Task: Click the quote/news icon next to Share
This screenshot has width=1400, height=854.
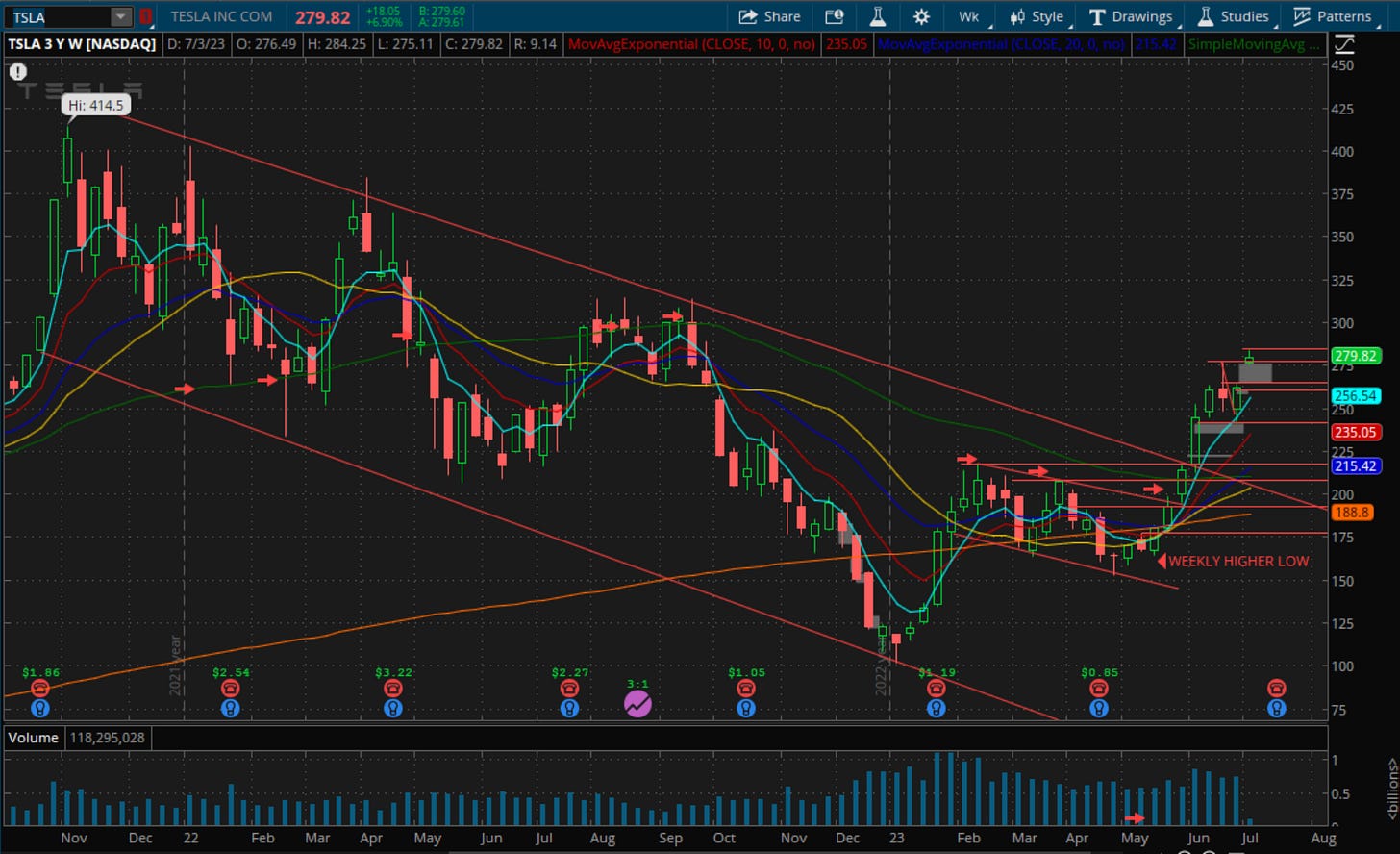Action: (834, 16)
